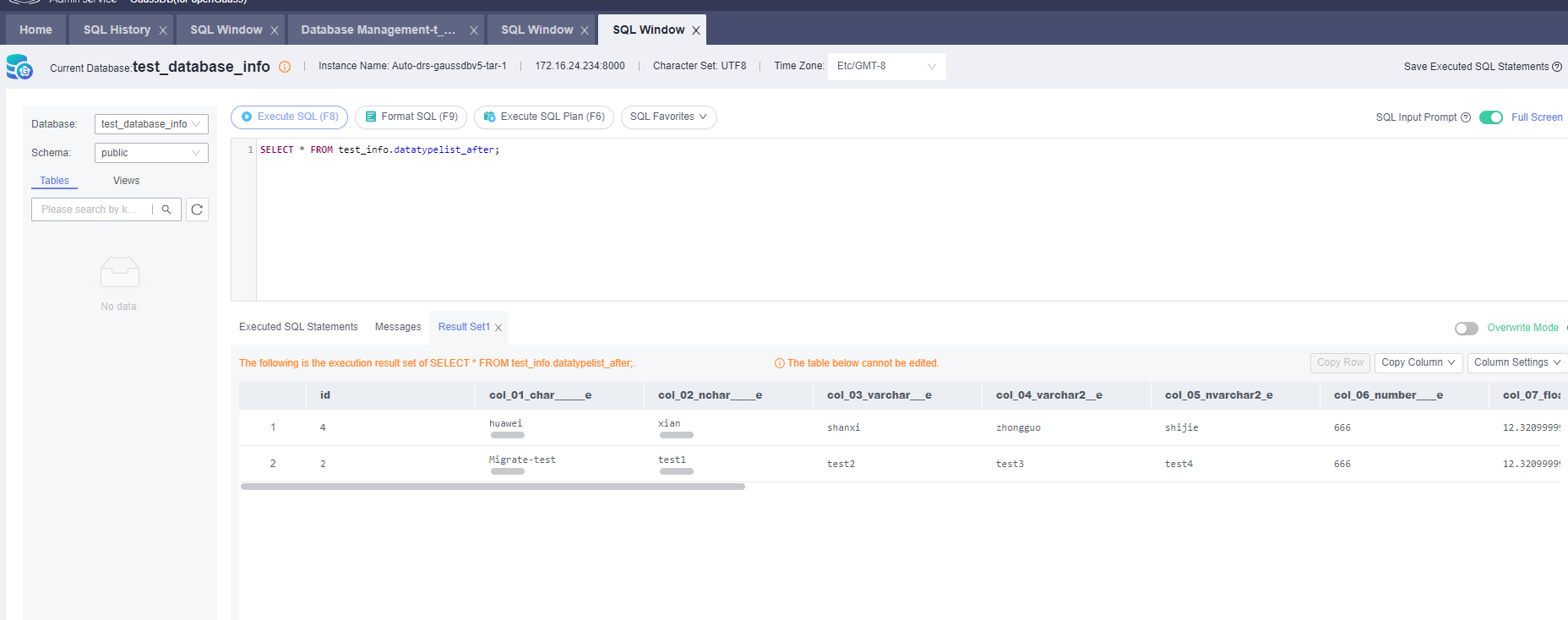The height and width of the screenshot is (620, 1568).
Task: Click the small scrollbar under xian cell
Action: [677, 435]
